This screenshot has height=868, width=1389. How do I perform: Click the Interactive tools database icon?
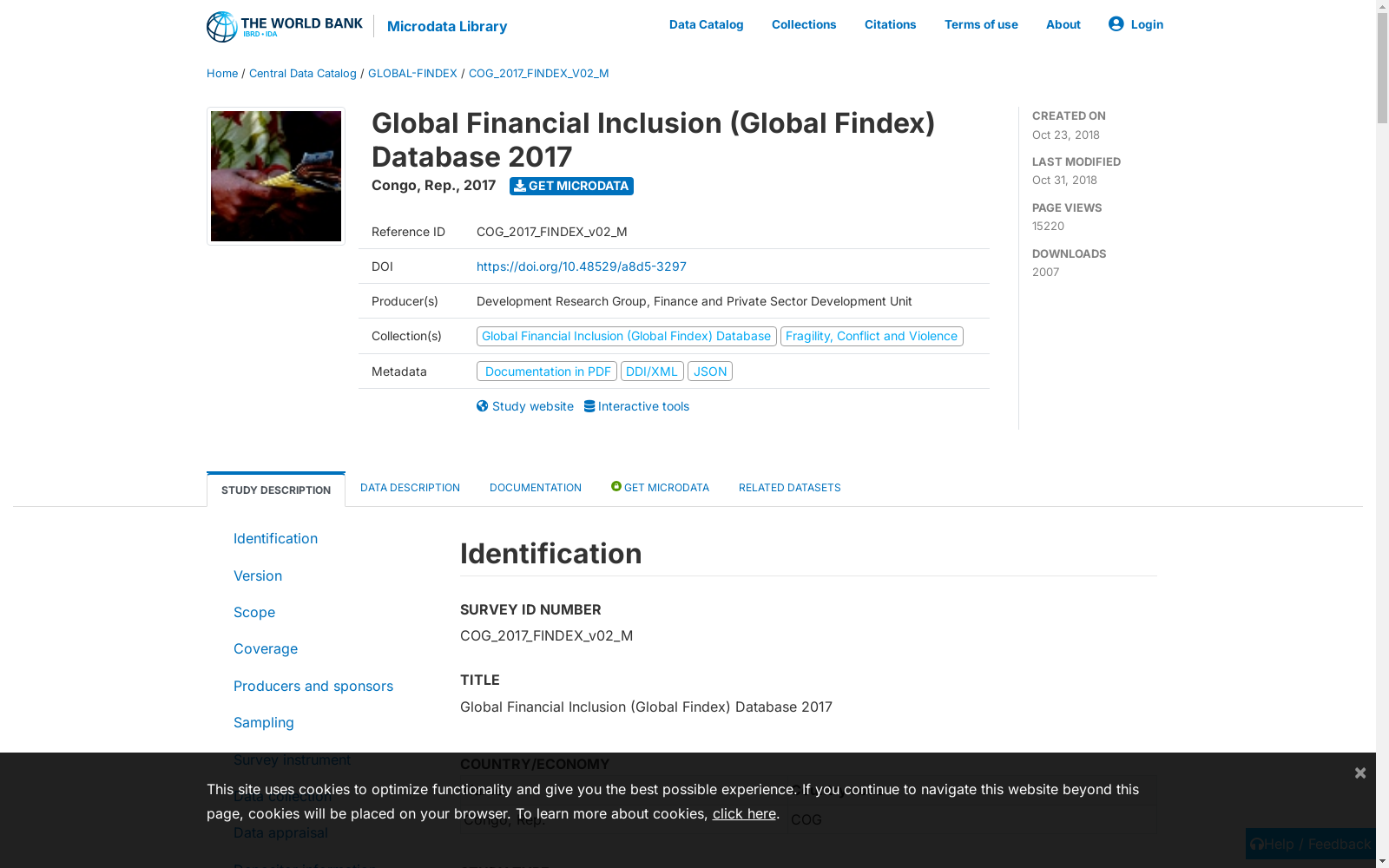[589, 406]
